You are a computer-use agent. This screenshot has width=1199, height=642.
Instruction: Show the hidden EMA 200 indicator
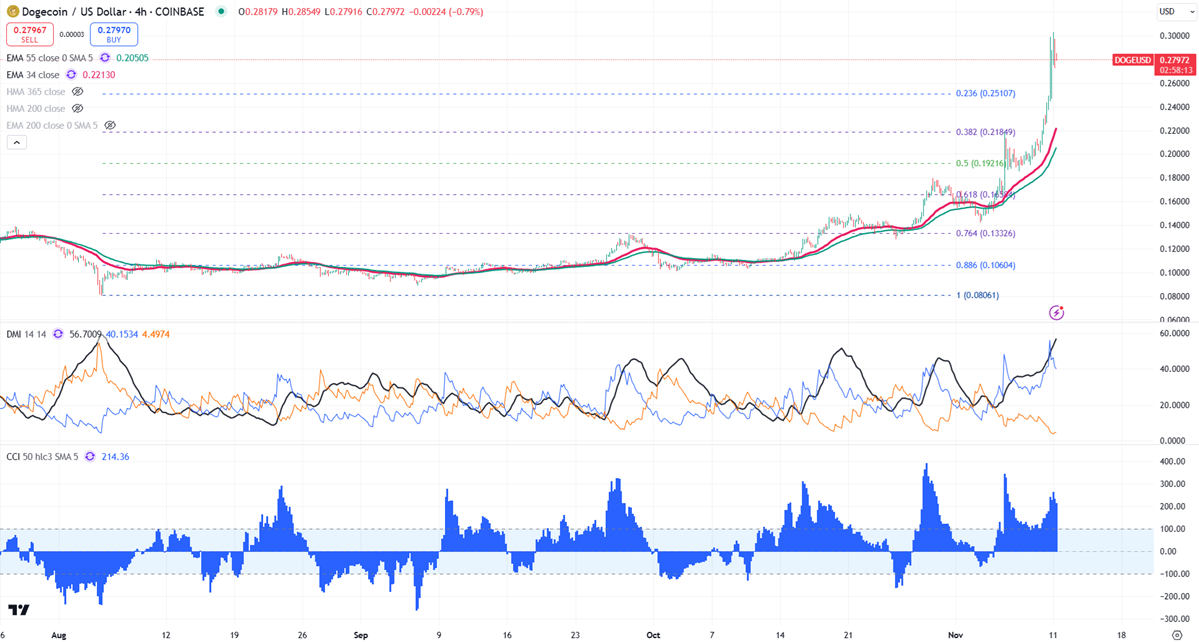[110, 125]
